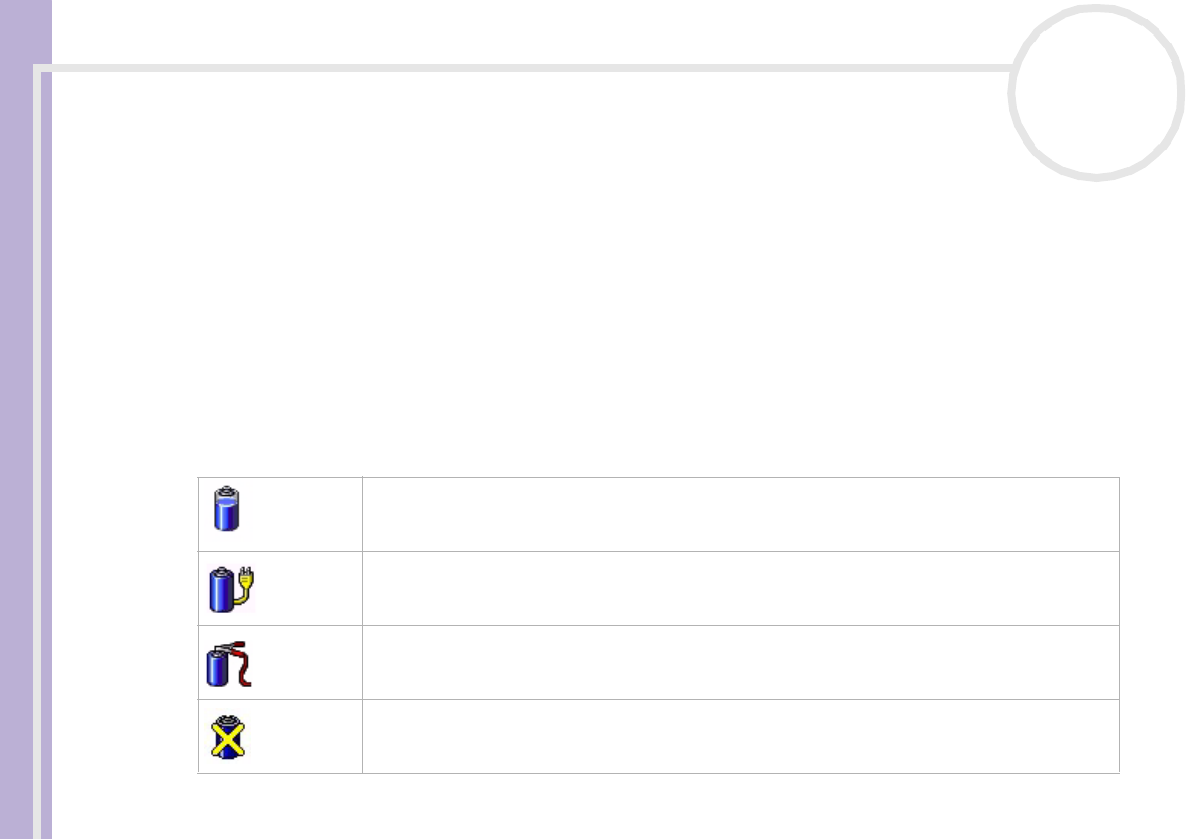Click the battery with red unplugged cable icon
1186x839 pixels.
229,664
